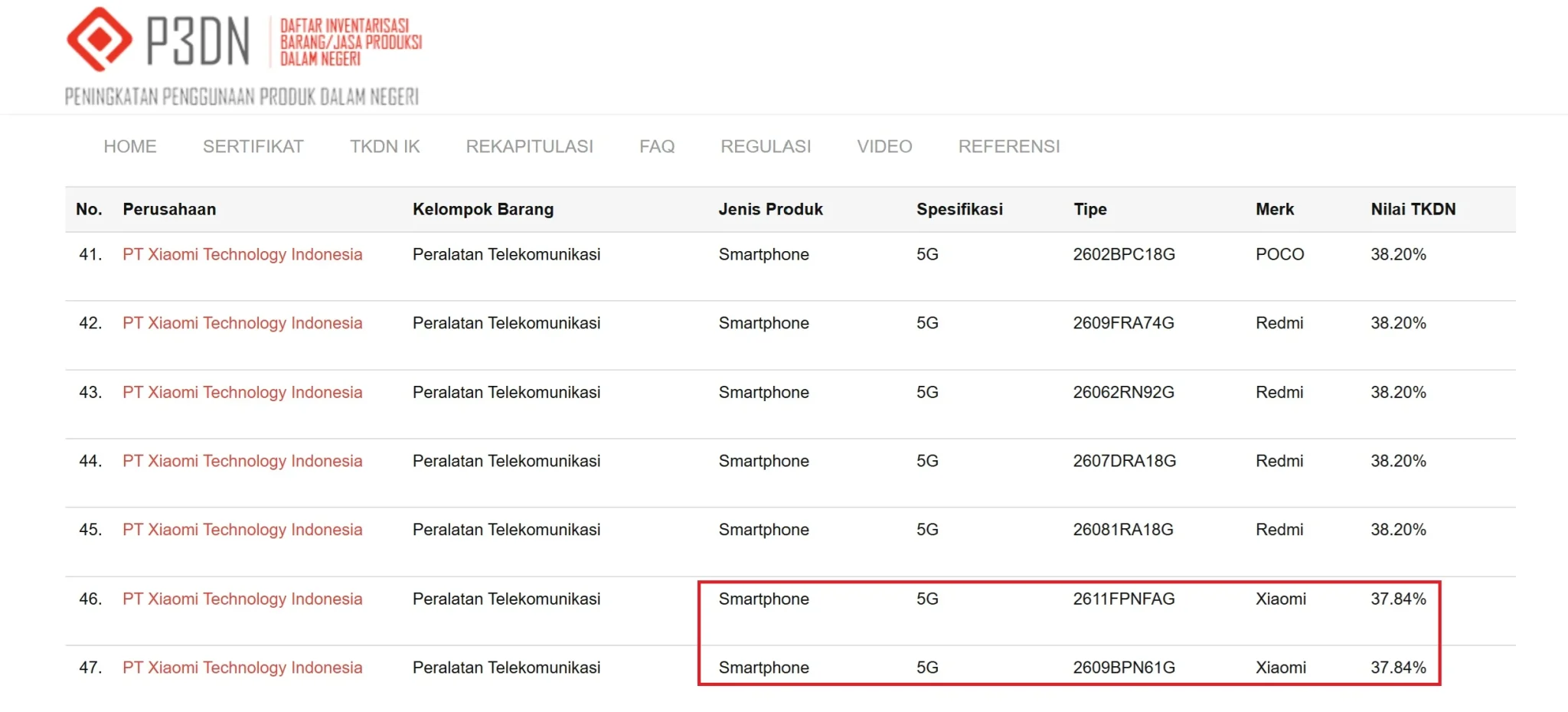The width and height of the screenshot is (1568, 712).
Task: Click 38.20% TKDN value in row 41
Action: click(x=1398, y=254)
